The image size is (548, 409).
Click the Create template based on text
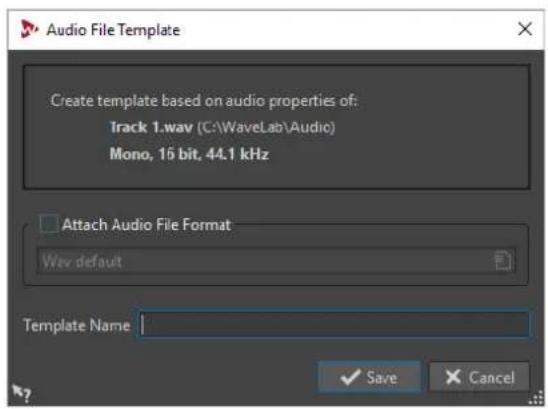[x=204, y=101]
